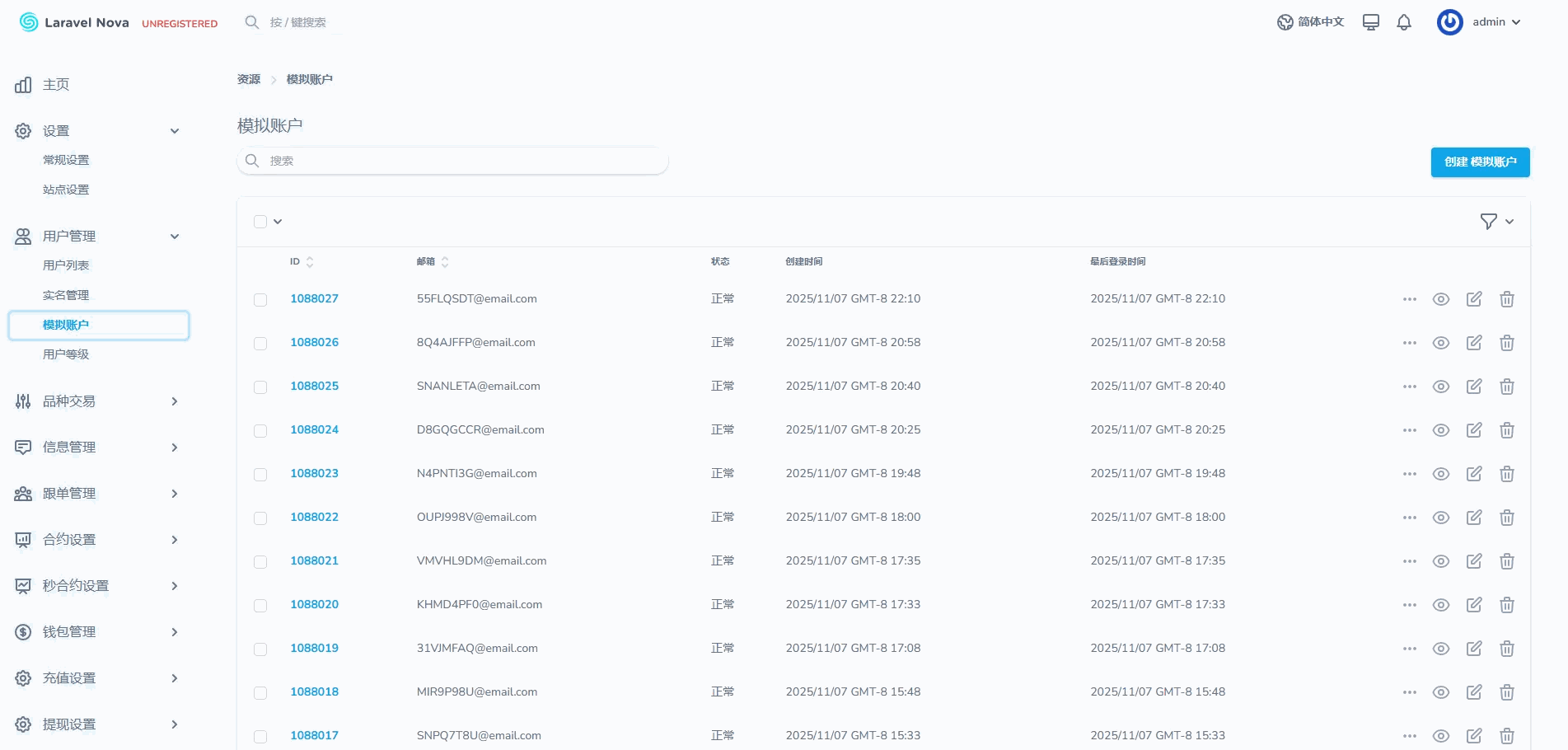The width and height of the screenshot is (1568, 750).
Task: Open 用户列表 in the sidebar
Action: [x=66, y=265]
